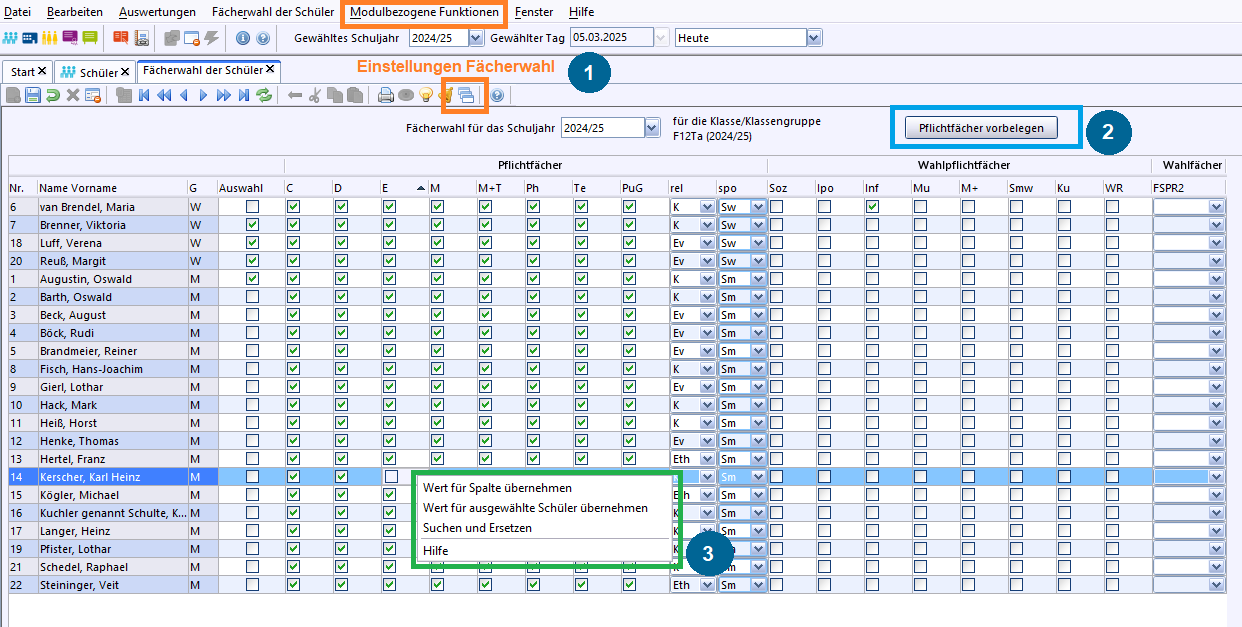This screenshot has width=1242, height=627.
Task: Select row Kerscher, Karl Heinz
Action: coord(112,477)
